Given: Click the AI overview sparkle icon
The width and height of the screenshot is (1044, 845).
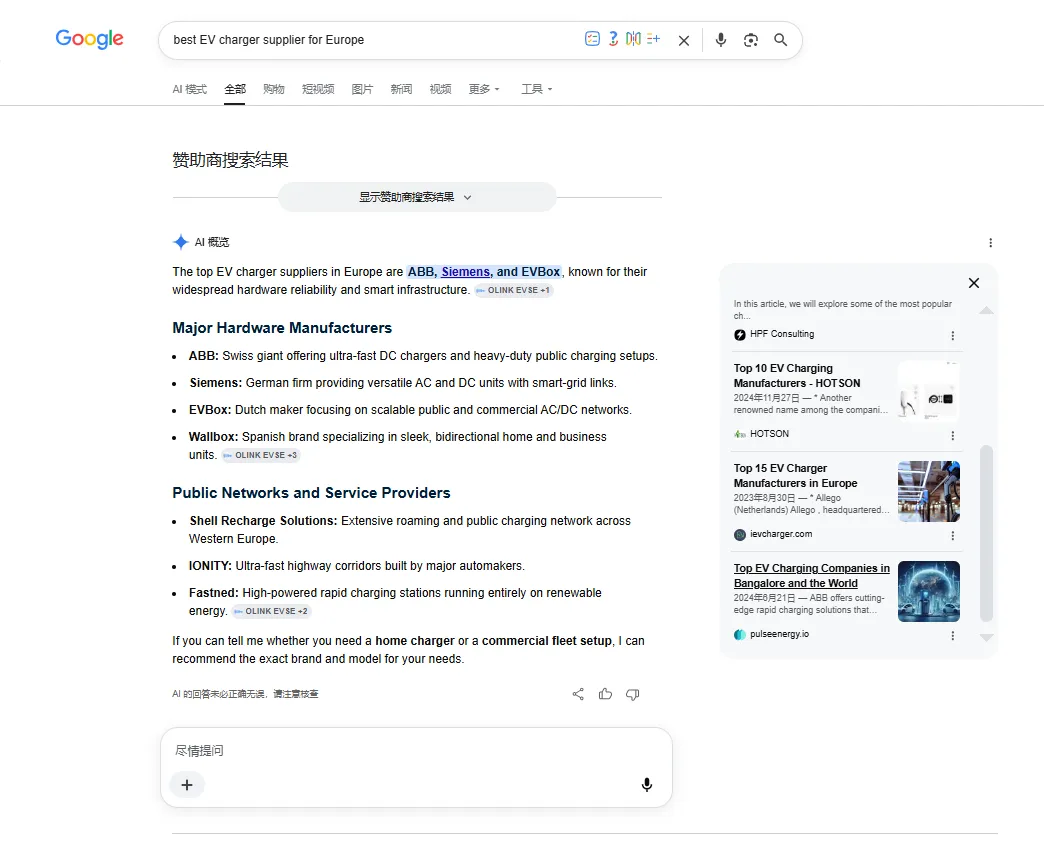Looking at the screenshot, I should click(x=180, y=242).
